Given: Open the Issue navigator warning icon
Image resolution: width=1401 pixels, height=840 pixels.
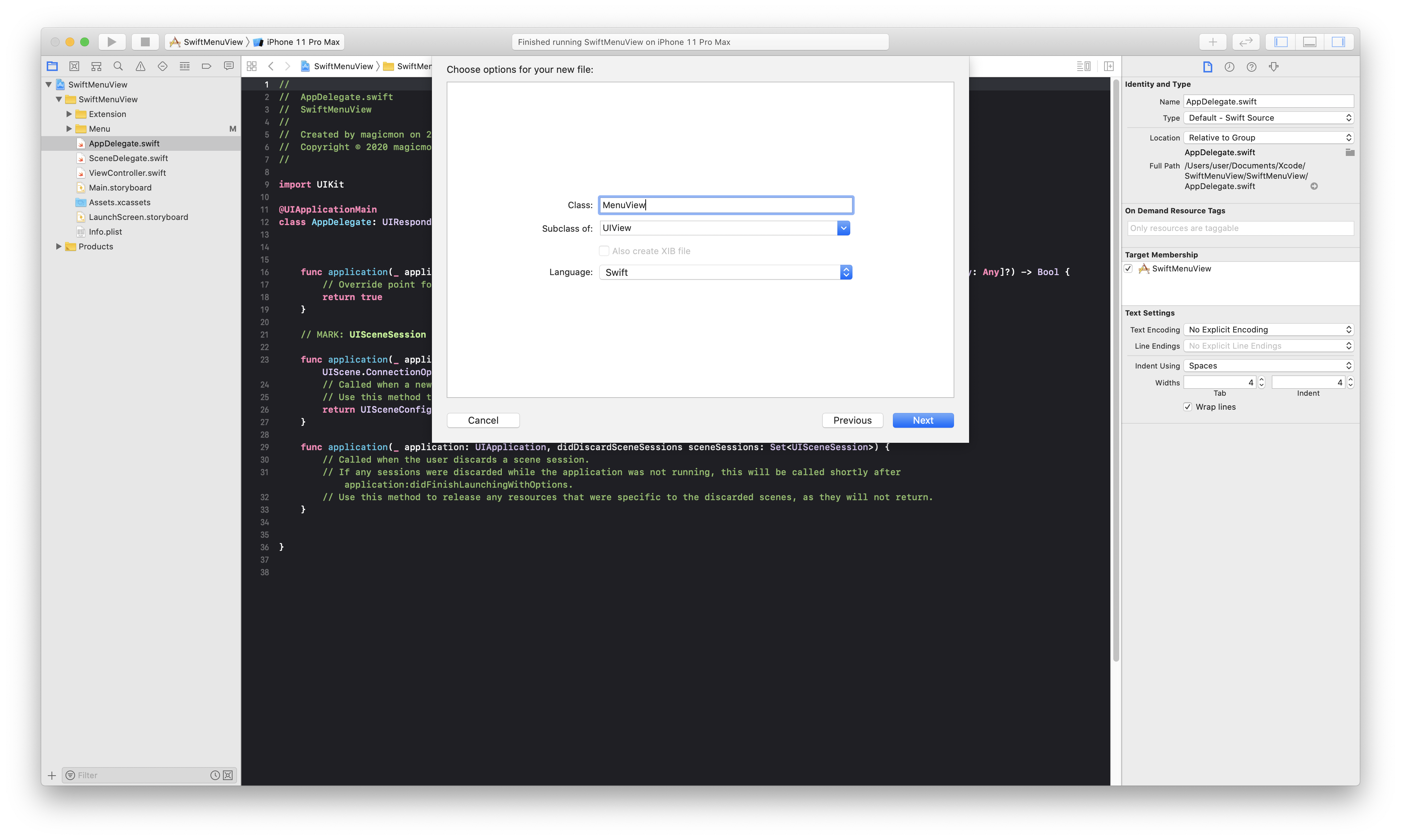Looking at the screenshot, I should pyautogui.click(x=141, y=66).
